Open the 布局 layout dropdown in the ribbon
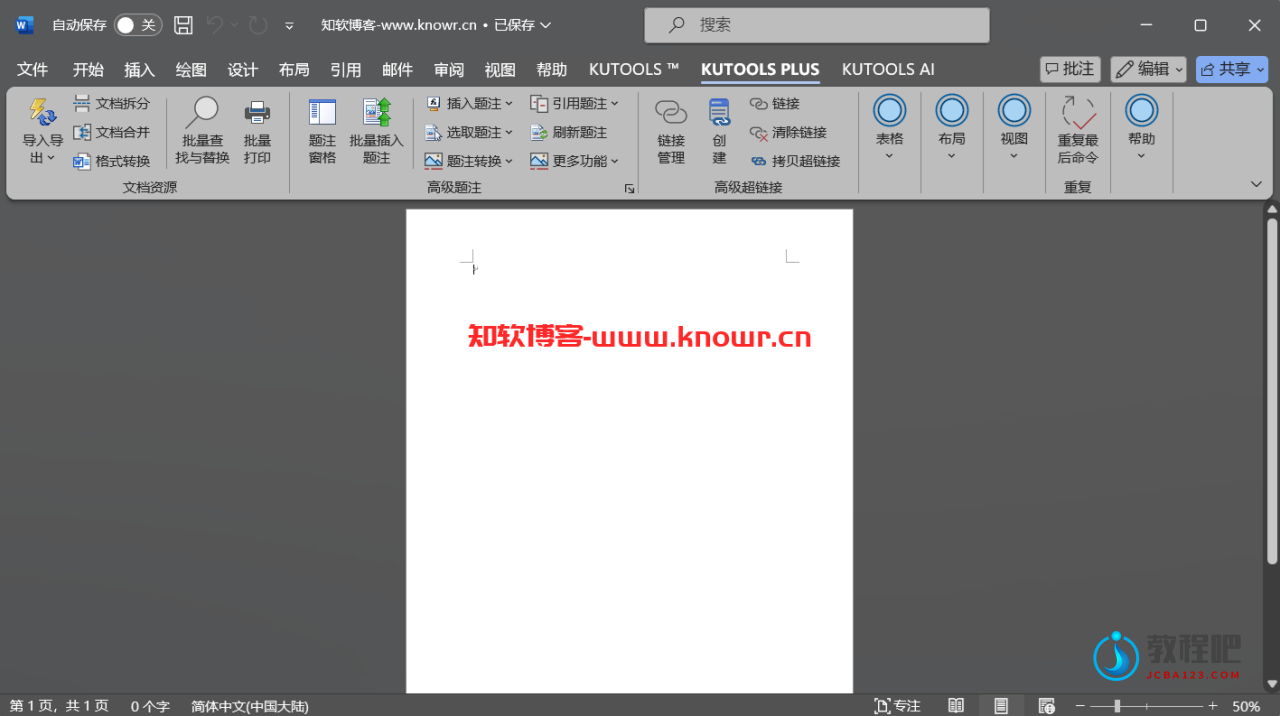This screenshot has height=716, width=1280. 951,128
